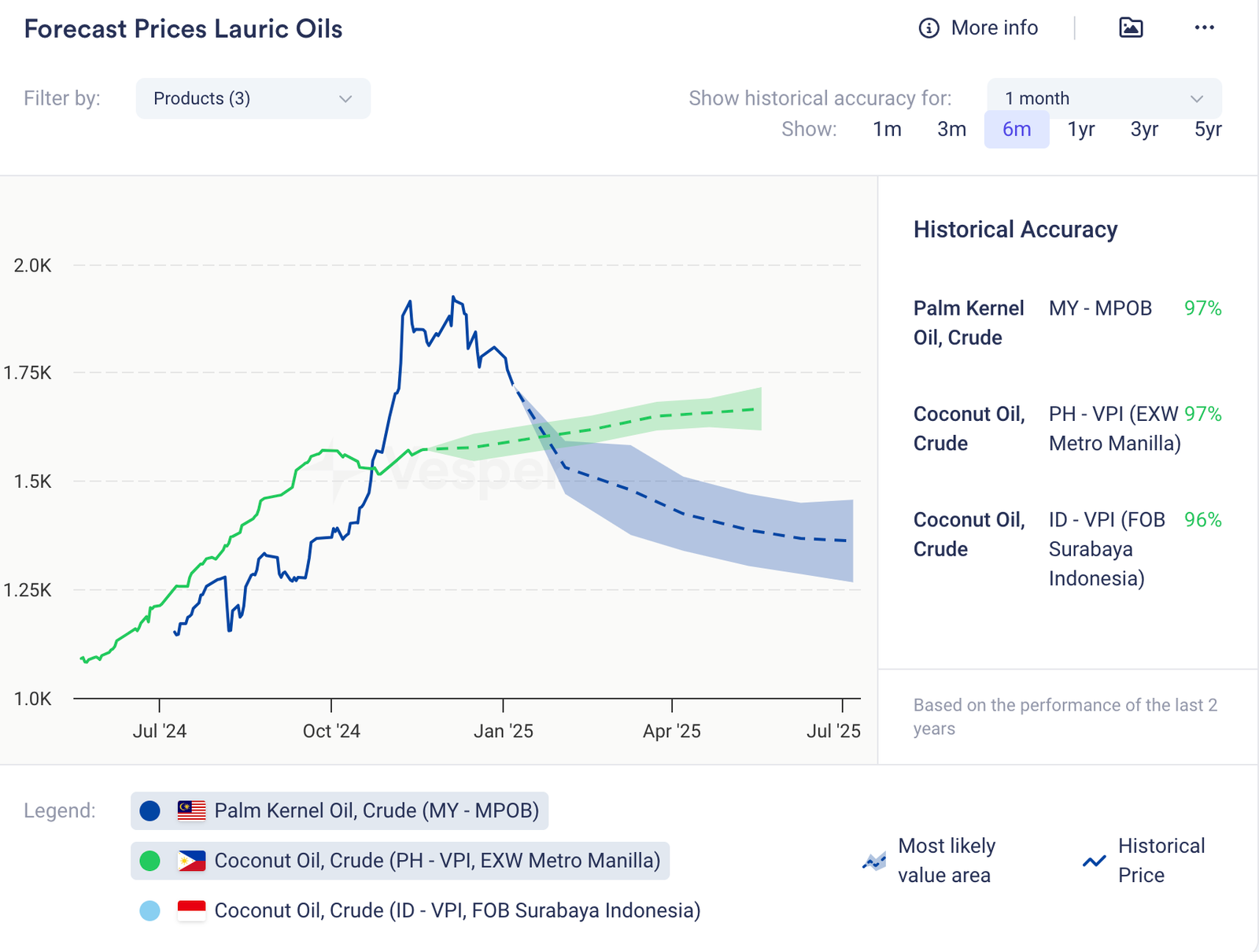Select the 3m time range
Image resolution: width=1259 pixels, height=952 pixels.
pyautogui.click(x=951, y=129)
